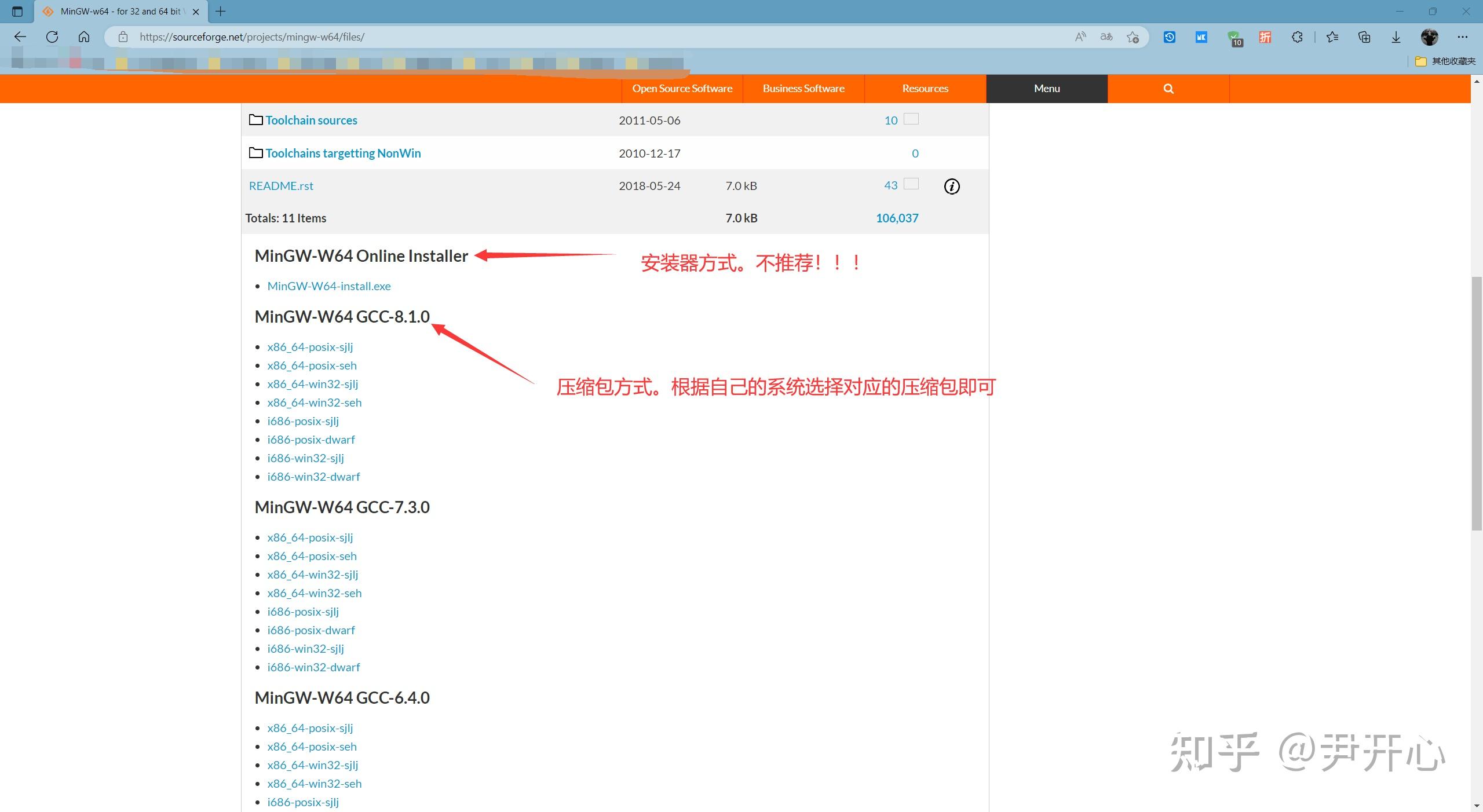Click the date 2018-05-24 in README.rst row

[649, 186]
